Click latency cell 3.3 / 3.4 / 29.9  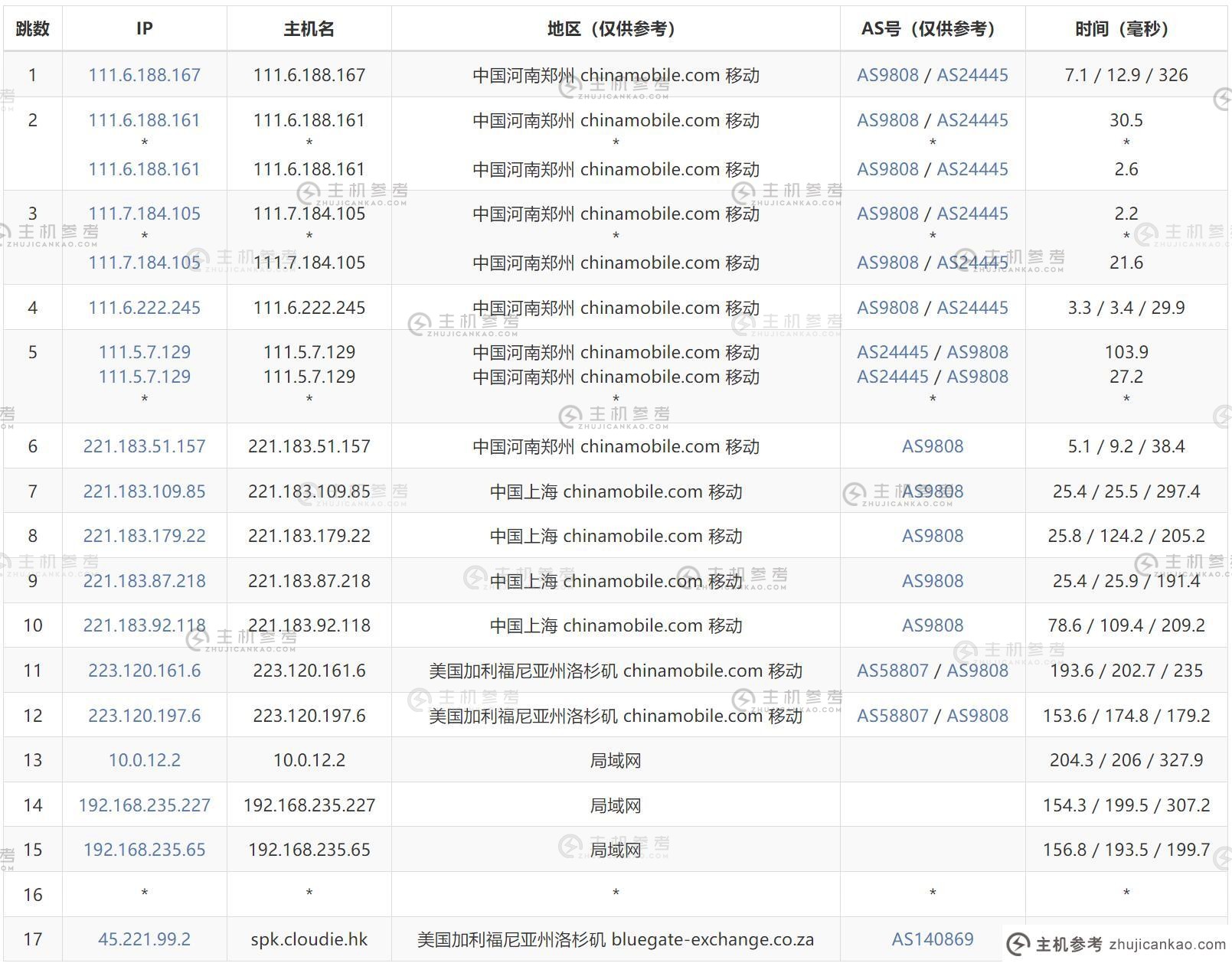1126,308
